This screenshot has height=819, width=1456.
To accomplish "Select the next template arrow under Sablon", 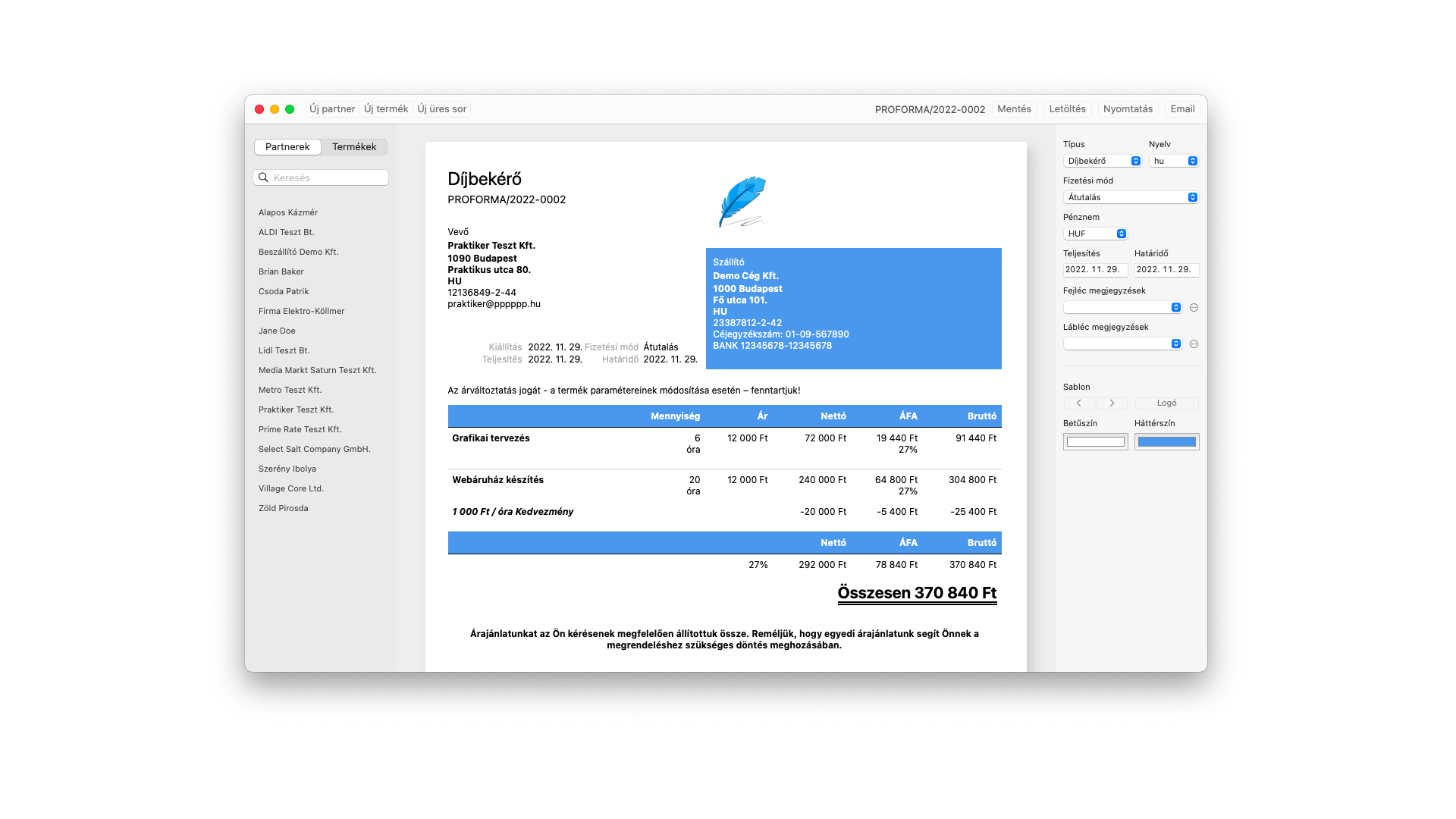I will click(1112, 403).
